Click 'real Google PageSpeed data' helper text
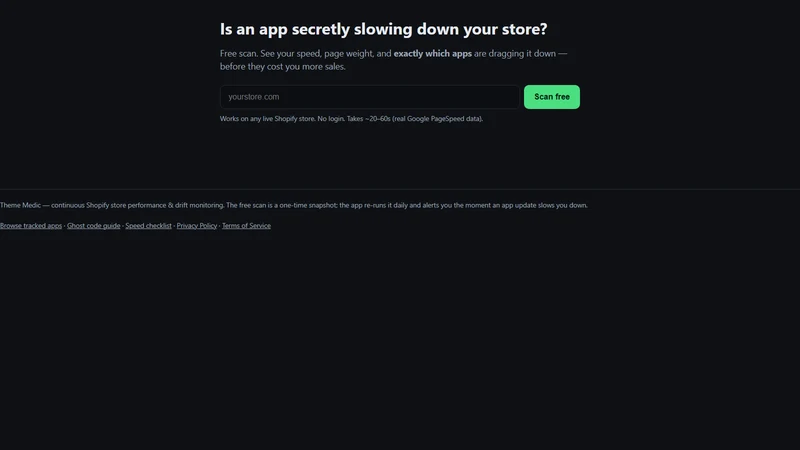Image resolution: width=800 pixels, height=450 pixels. click(x=437, y=119)
